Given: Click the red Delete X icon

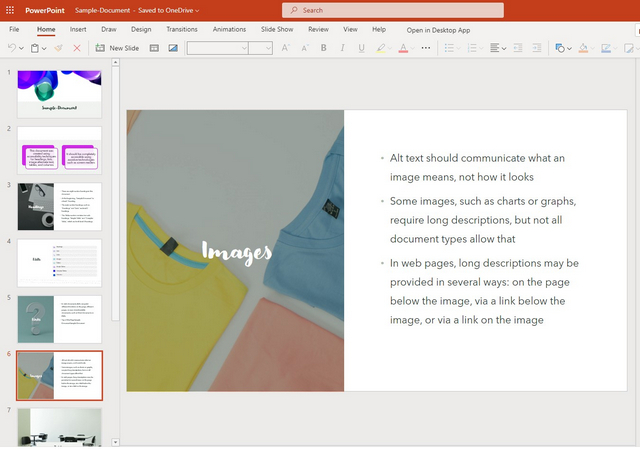Looking at the screenshot, I should click(77, 48).
